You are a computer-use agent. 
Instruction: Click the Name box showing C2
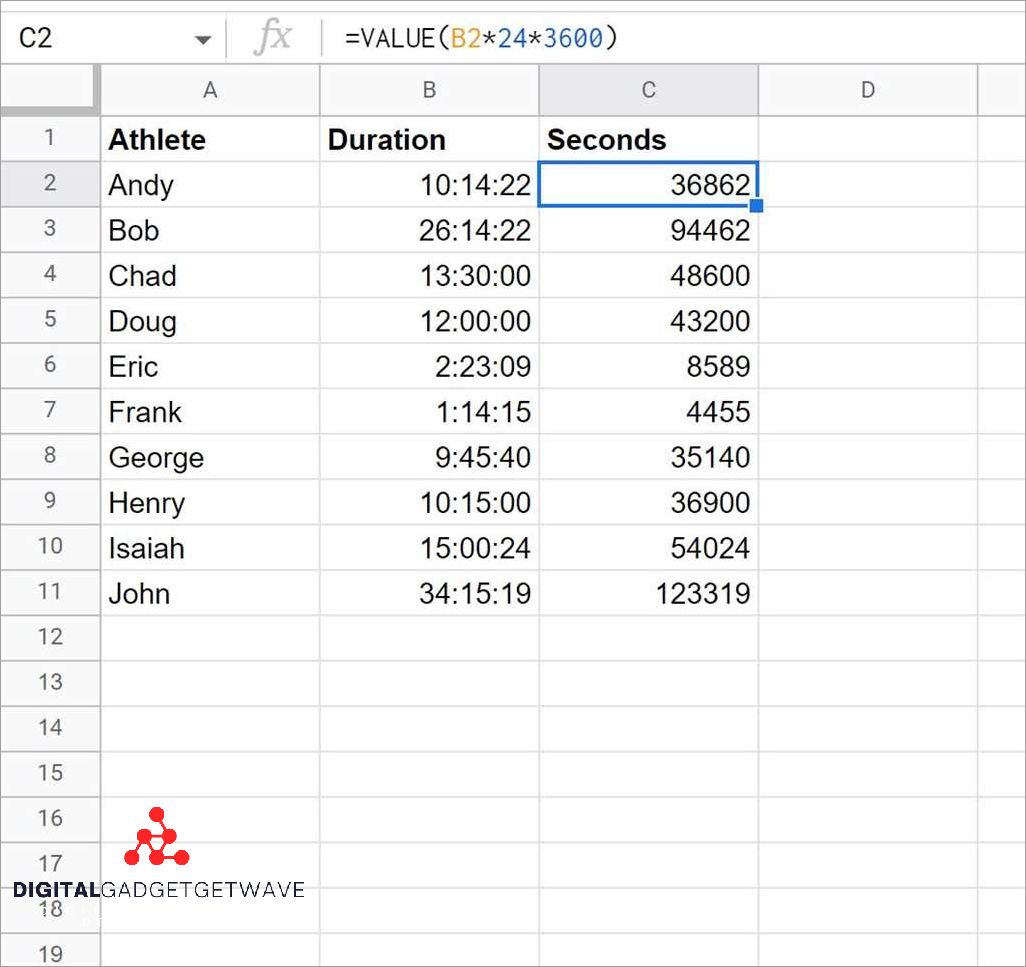coord(90,37)
